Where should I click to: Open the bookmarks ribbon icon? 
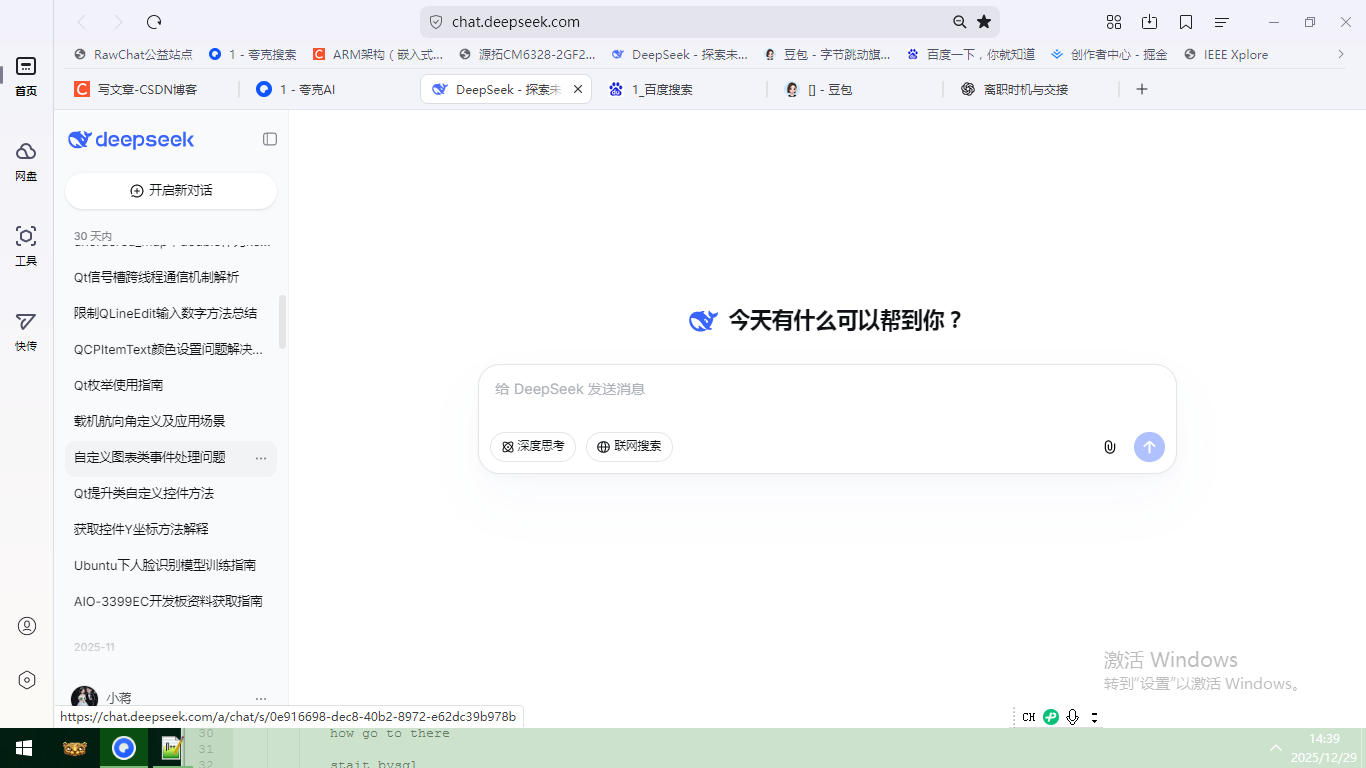click(x=1186, y=22)
